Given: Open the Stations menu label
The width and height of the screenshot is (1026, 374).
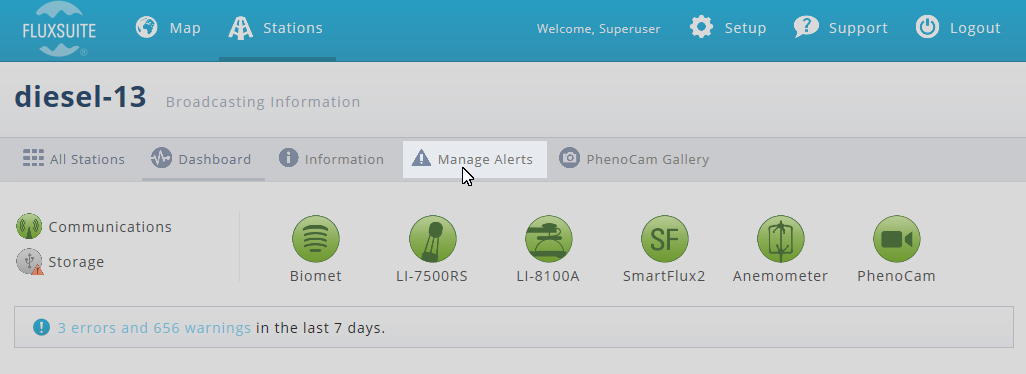Looking at the screenshot, I should point(292,28).
